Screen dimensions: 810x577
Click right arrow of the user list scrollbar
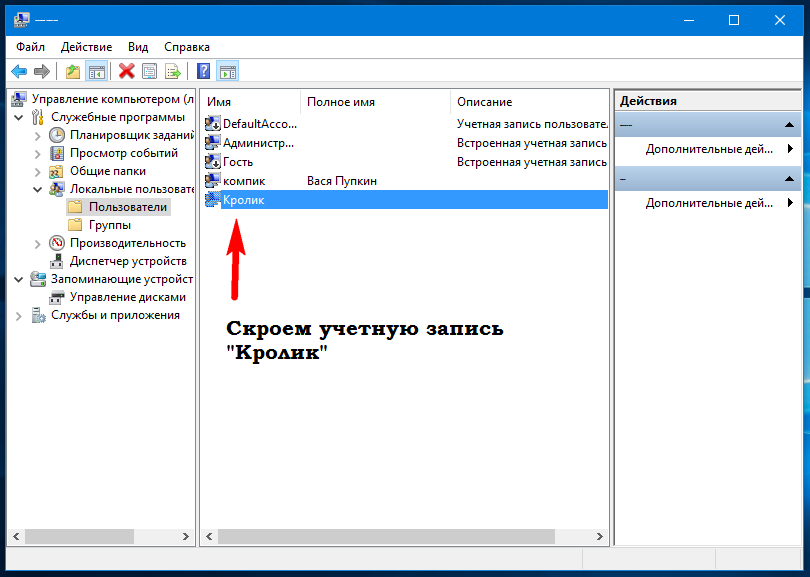tap(599, 536)
